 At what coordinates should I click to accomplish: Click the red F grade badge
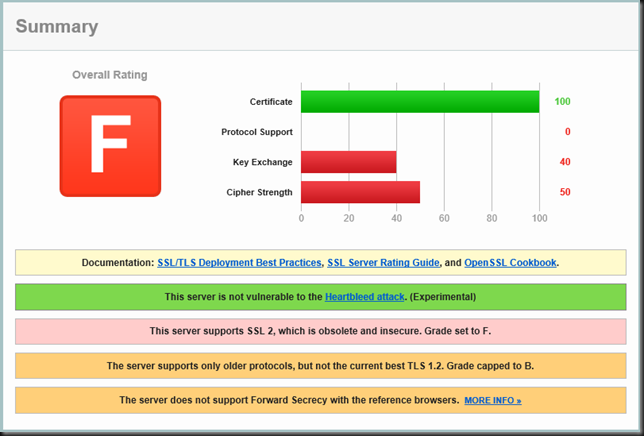110,146
